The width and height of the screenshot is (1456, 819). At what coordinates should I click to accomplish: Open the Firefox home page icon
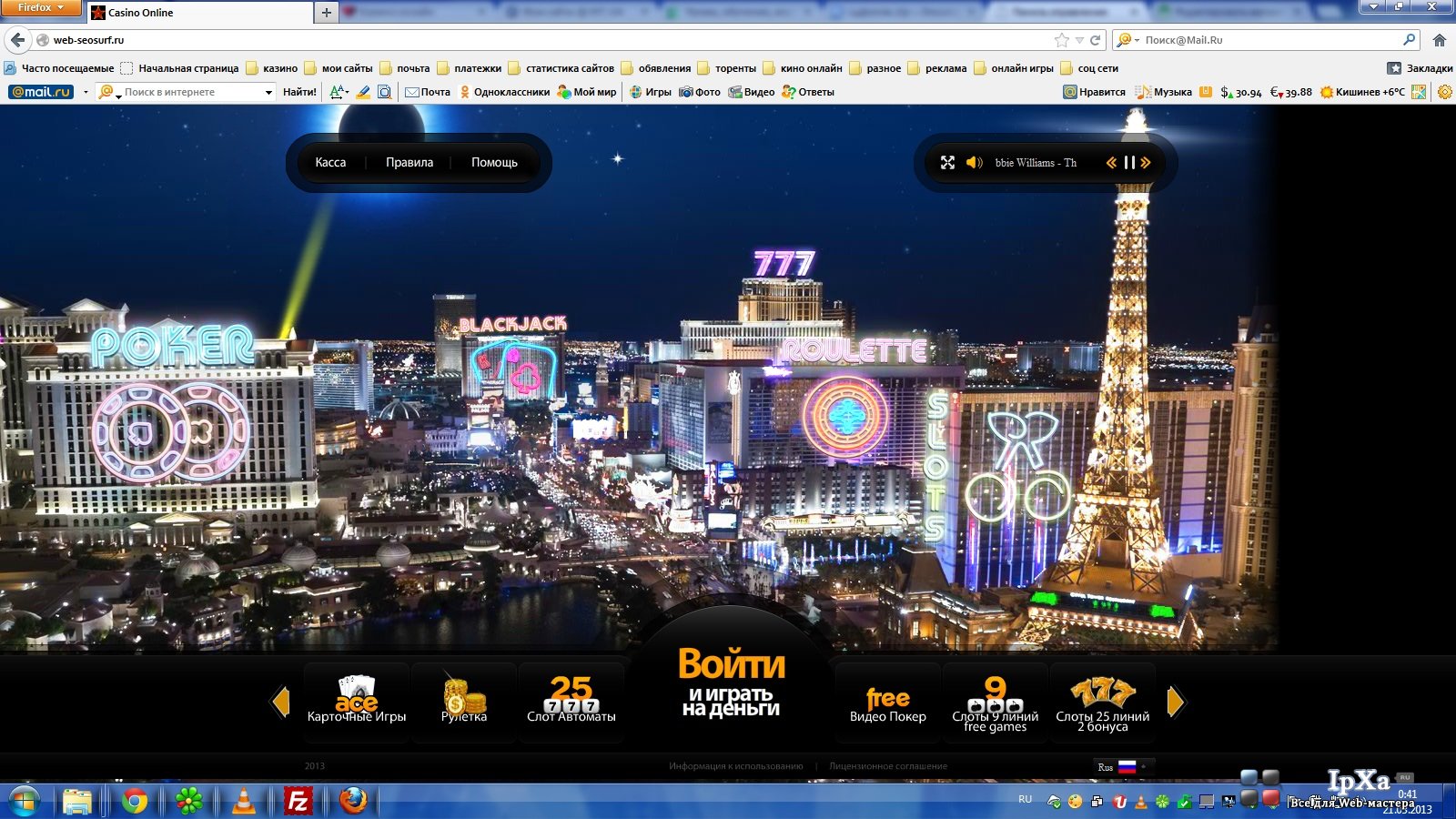point(1439,40)
